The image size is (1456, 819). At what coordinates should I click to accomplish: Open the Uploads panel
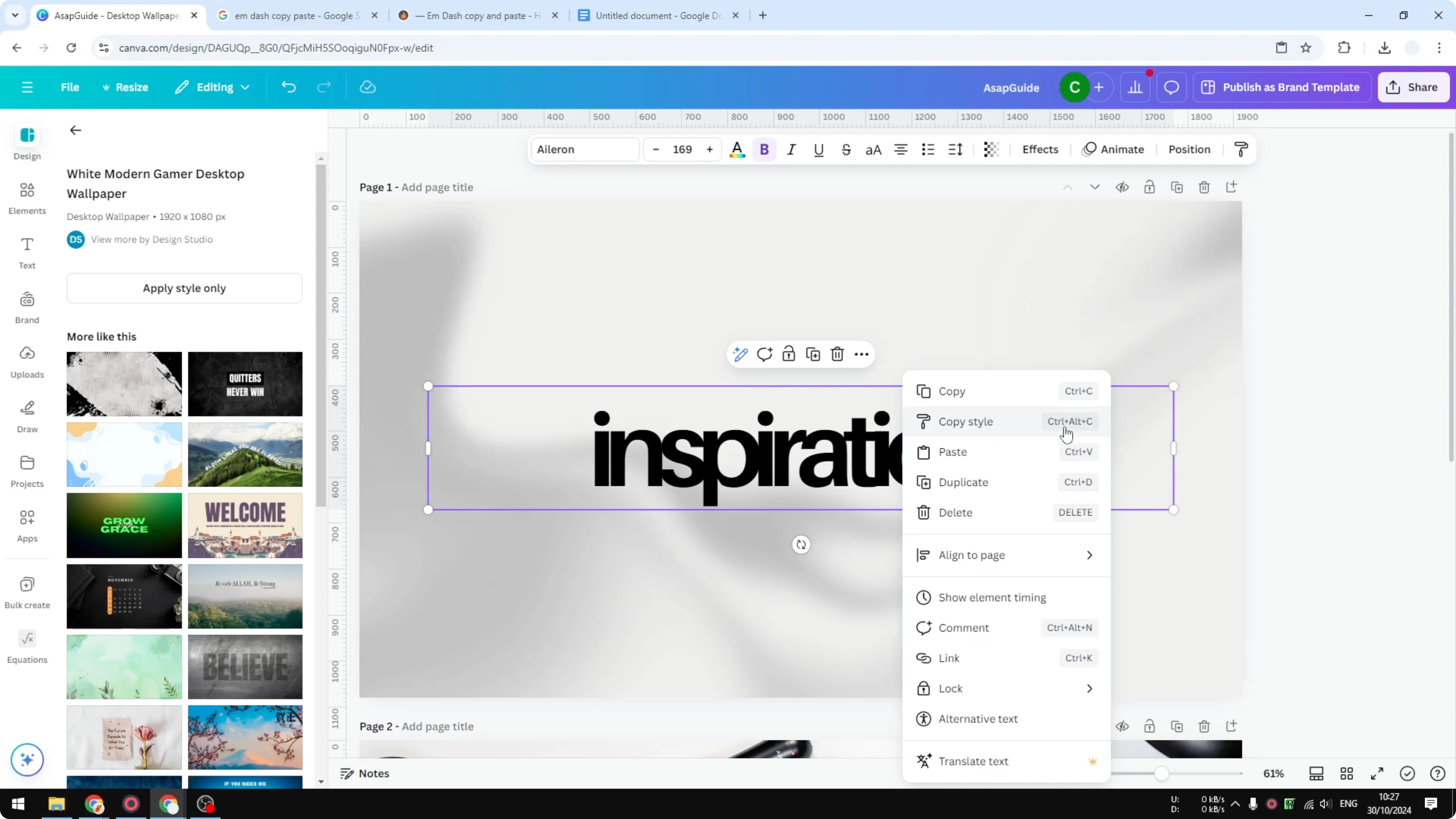27,362
